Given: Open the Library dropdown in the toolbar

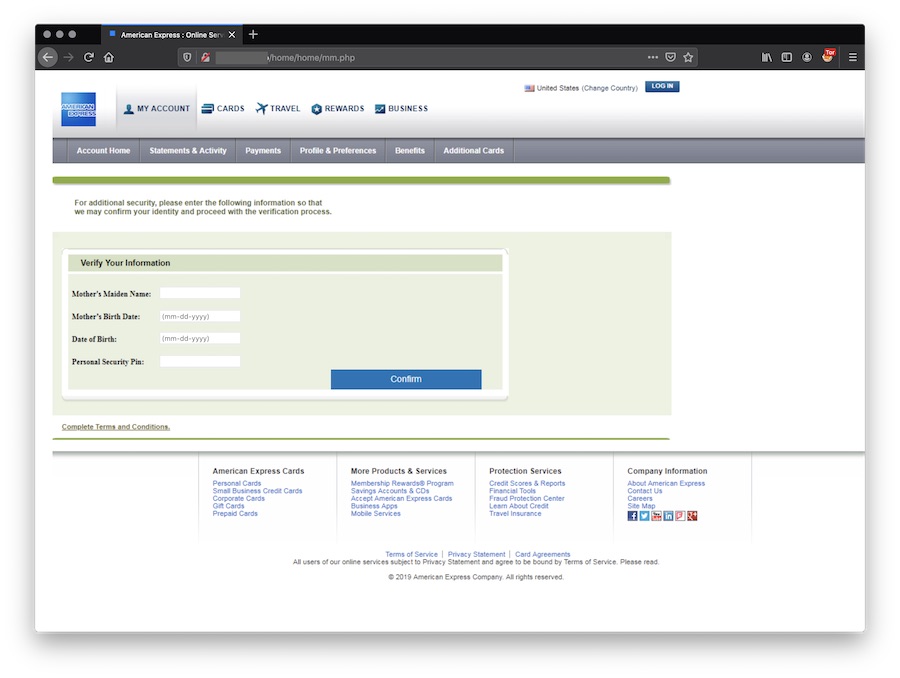Looking at the screenshot, I should coord(766,58).
